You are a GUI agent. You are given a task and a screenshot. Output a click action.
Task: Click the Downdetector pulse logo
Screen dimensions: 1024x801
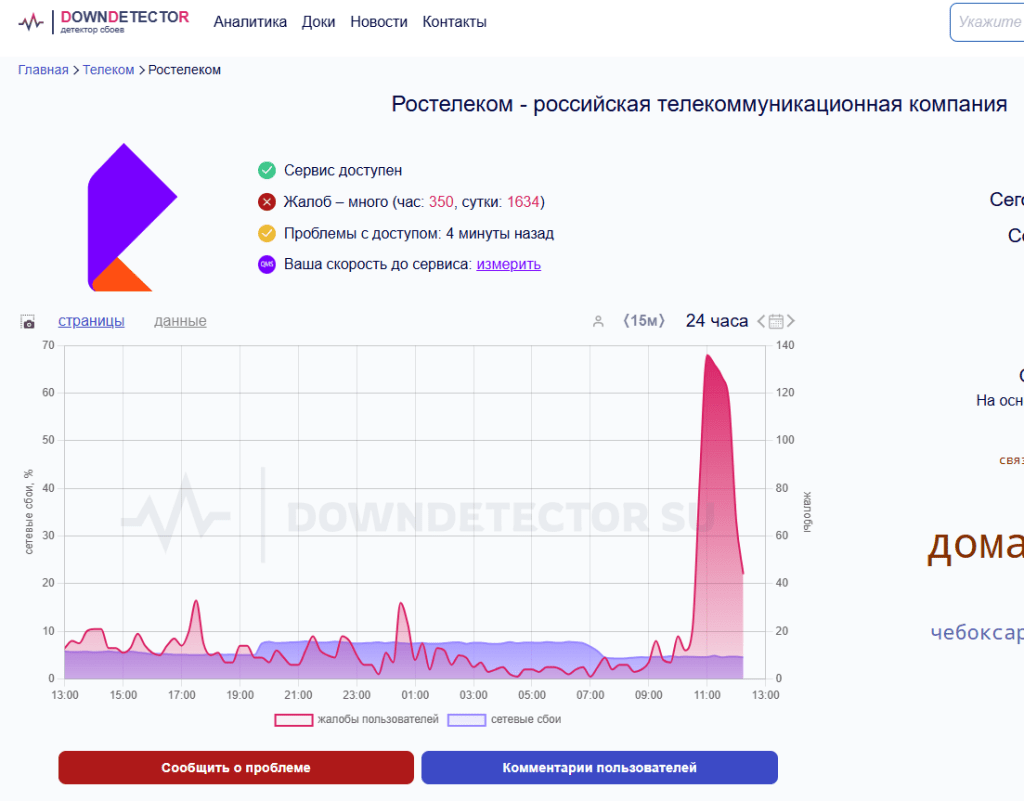point(31,22)
